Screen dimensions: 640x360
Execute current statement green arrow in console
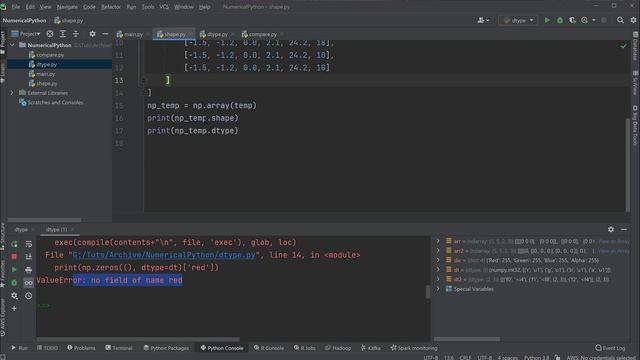14,270
